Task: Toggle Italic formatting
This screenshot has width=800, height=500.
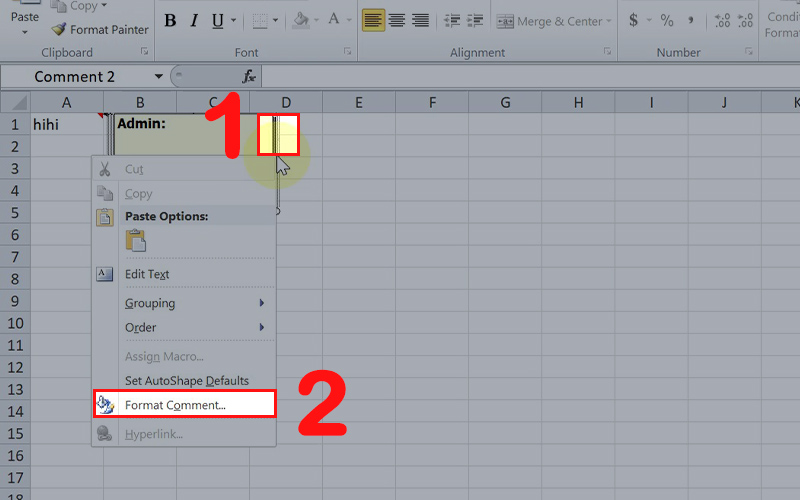Action: coord(194,20)
